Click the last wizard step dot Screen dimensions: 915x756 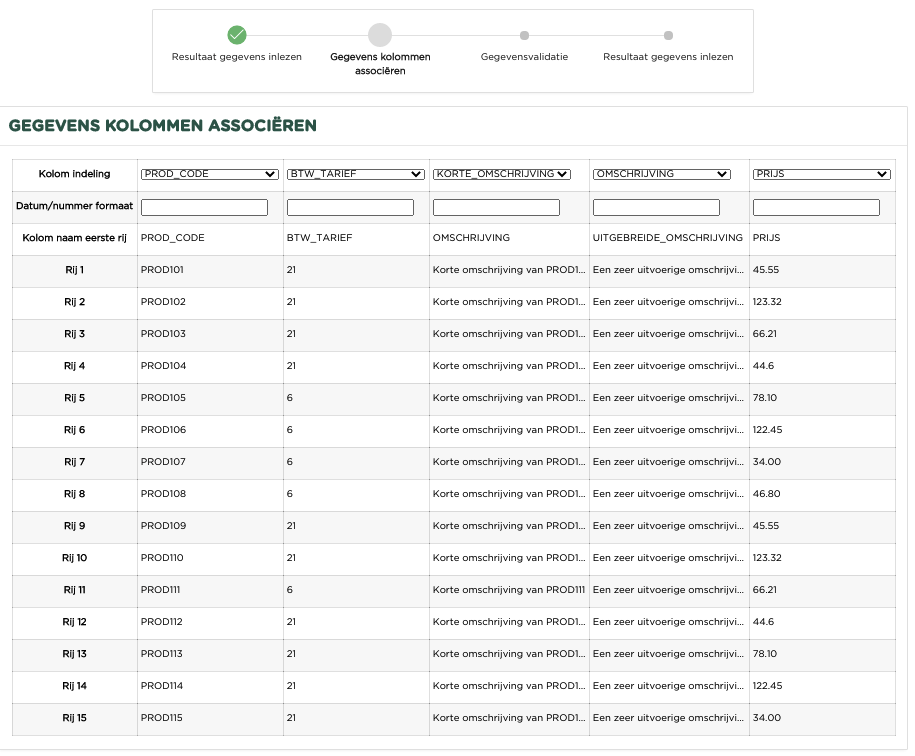[x=668, y=35]
